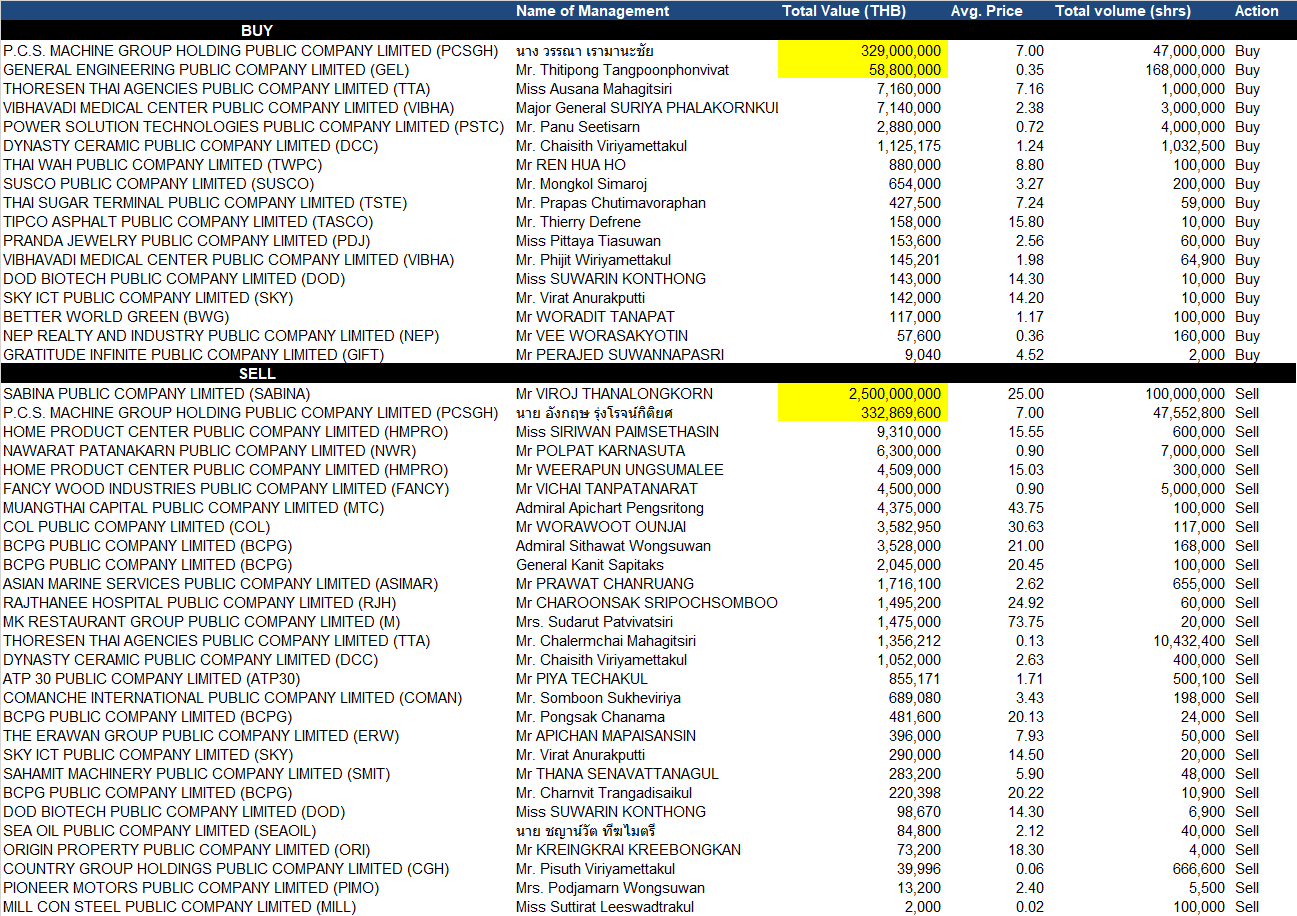This screenshot has height=916, width=1297.
Task: Select COMANCHE INTERNATIONAL (COMAN) cell
Action: 232,698
